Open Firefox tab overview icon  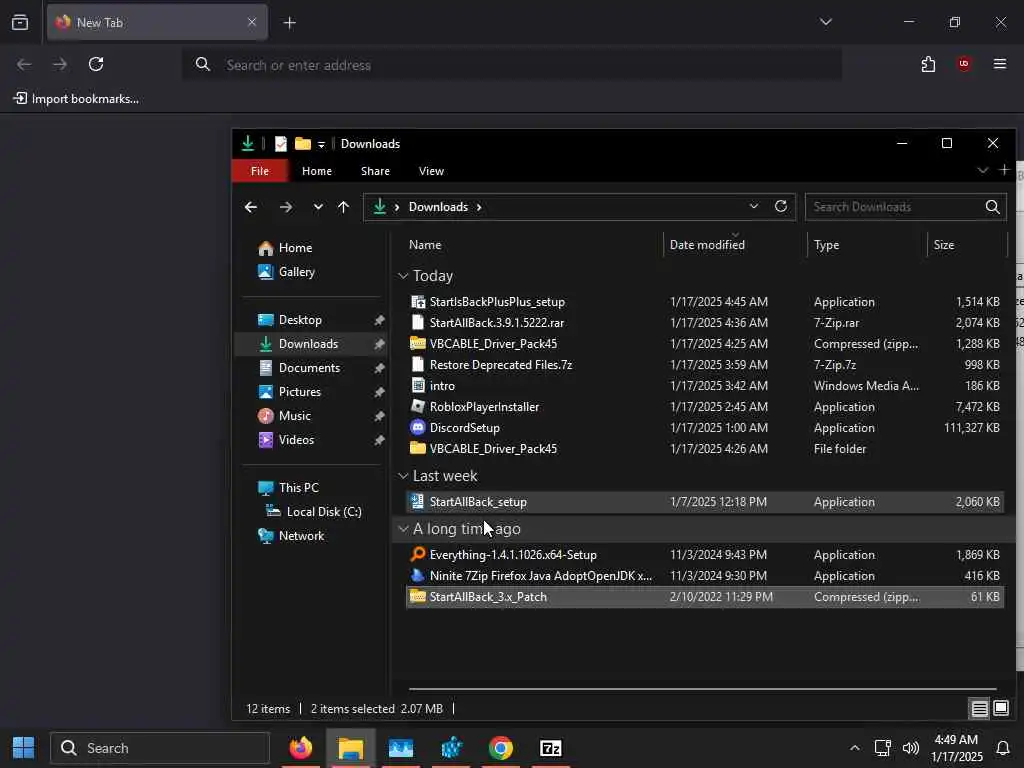[x=20, y=23]
